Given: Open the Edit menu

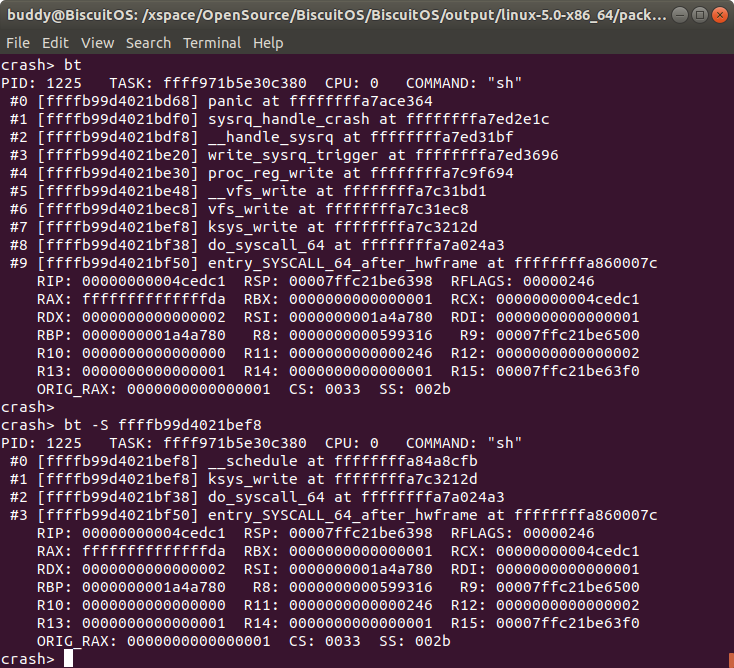Looking at the screenshot, I should click(55, 43).
